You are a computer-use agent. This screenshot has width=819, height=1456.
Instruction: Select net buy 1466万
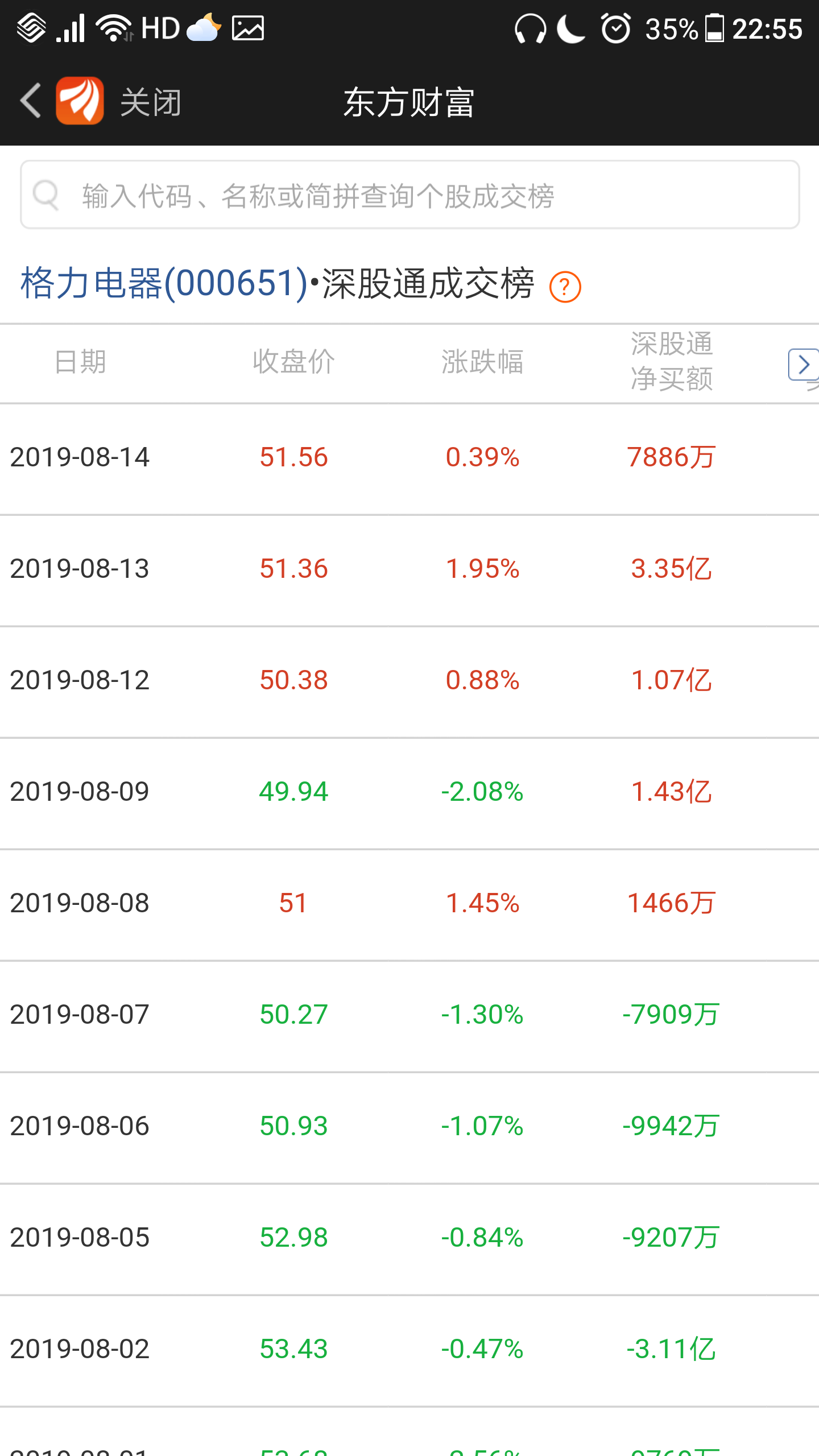[672, 903]
